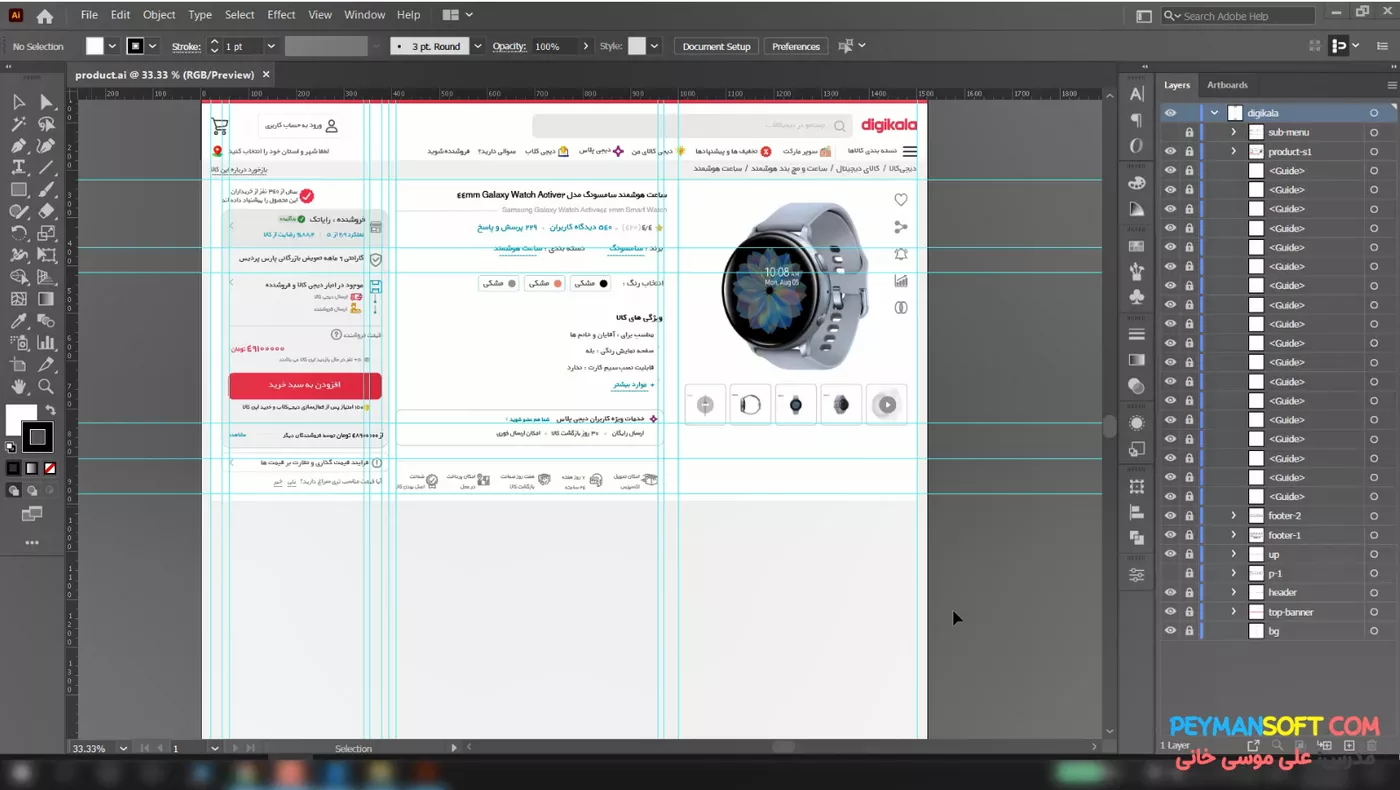Go to the Illustrator Home screen

point(45,16)
